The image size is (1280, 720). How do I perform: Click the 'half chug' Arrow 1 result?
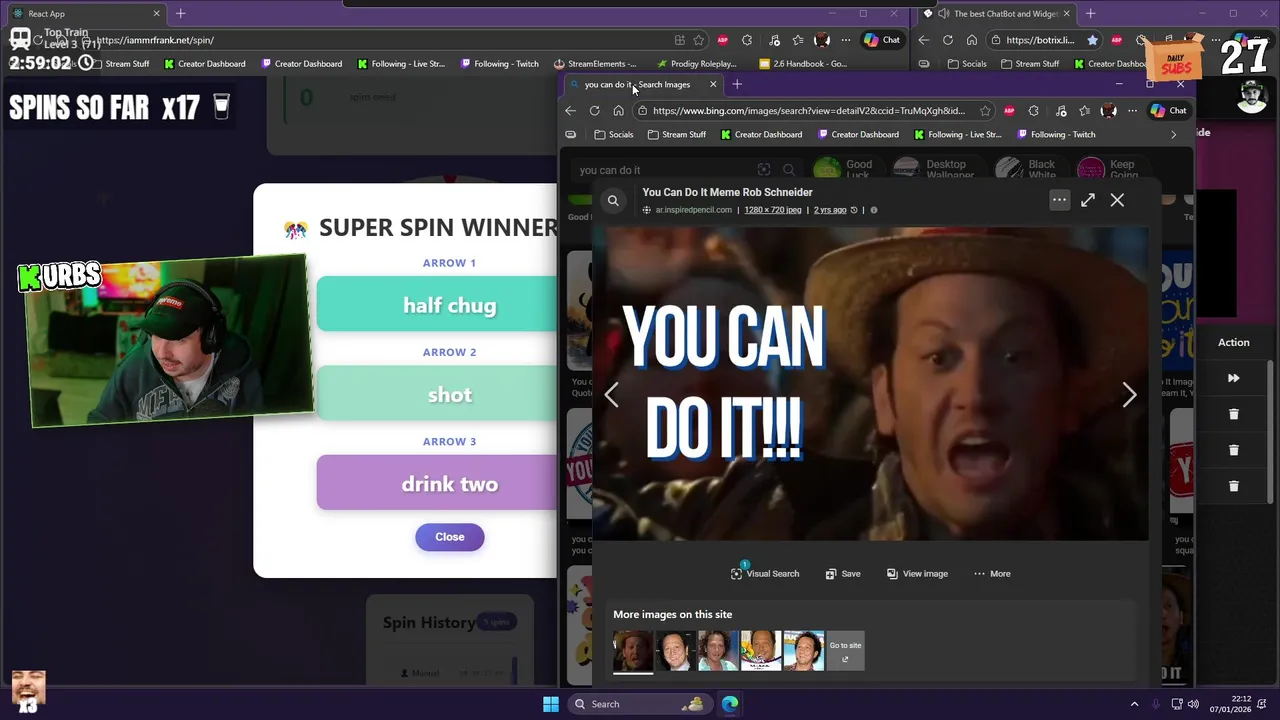click(438, 305)
